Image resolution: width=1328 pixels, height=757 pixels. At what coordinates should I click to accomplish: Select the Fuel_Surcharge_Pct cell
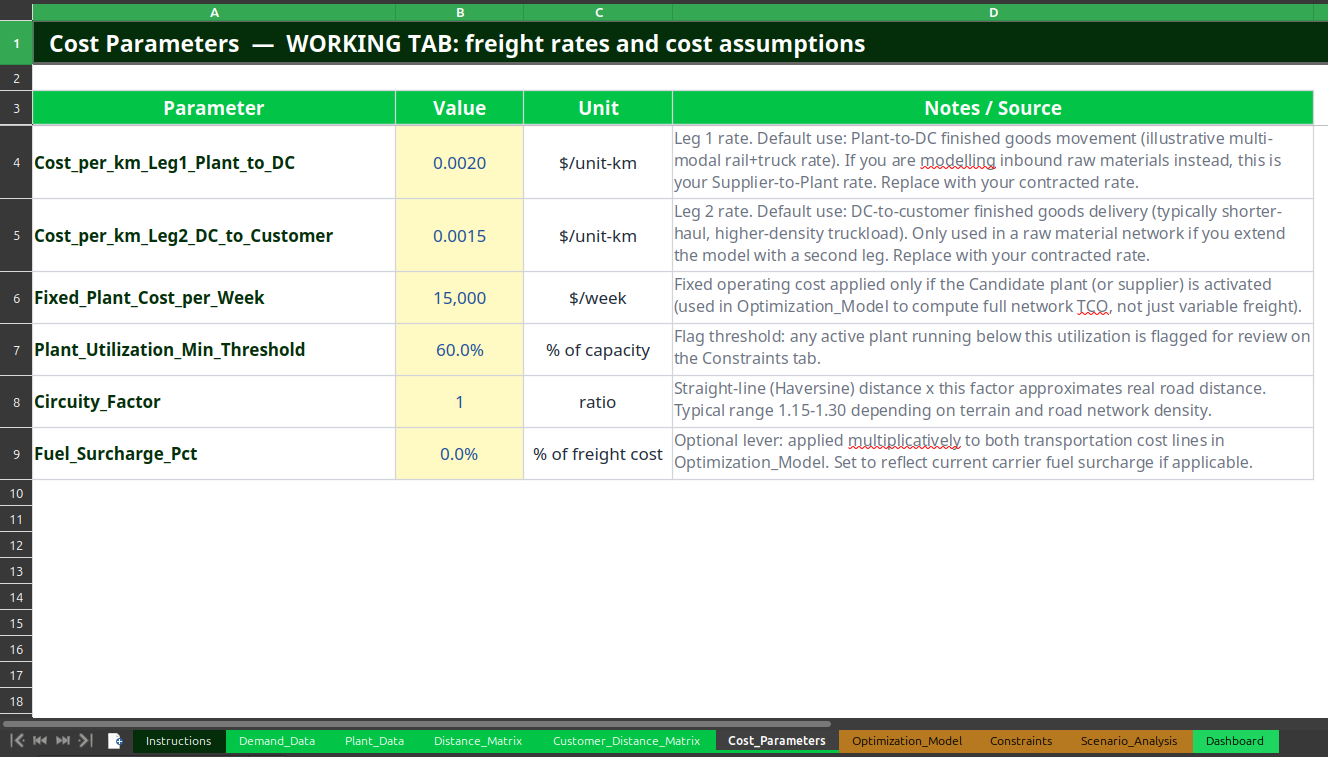[214, 454]
